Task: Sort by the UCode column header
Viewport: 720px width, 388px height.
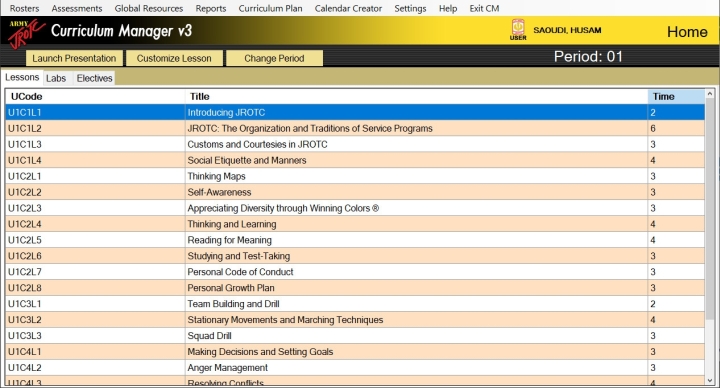Action: pyautogui.click(x=95, y=96)
